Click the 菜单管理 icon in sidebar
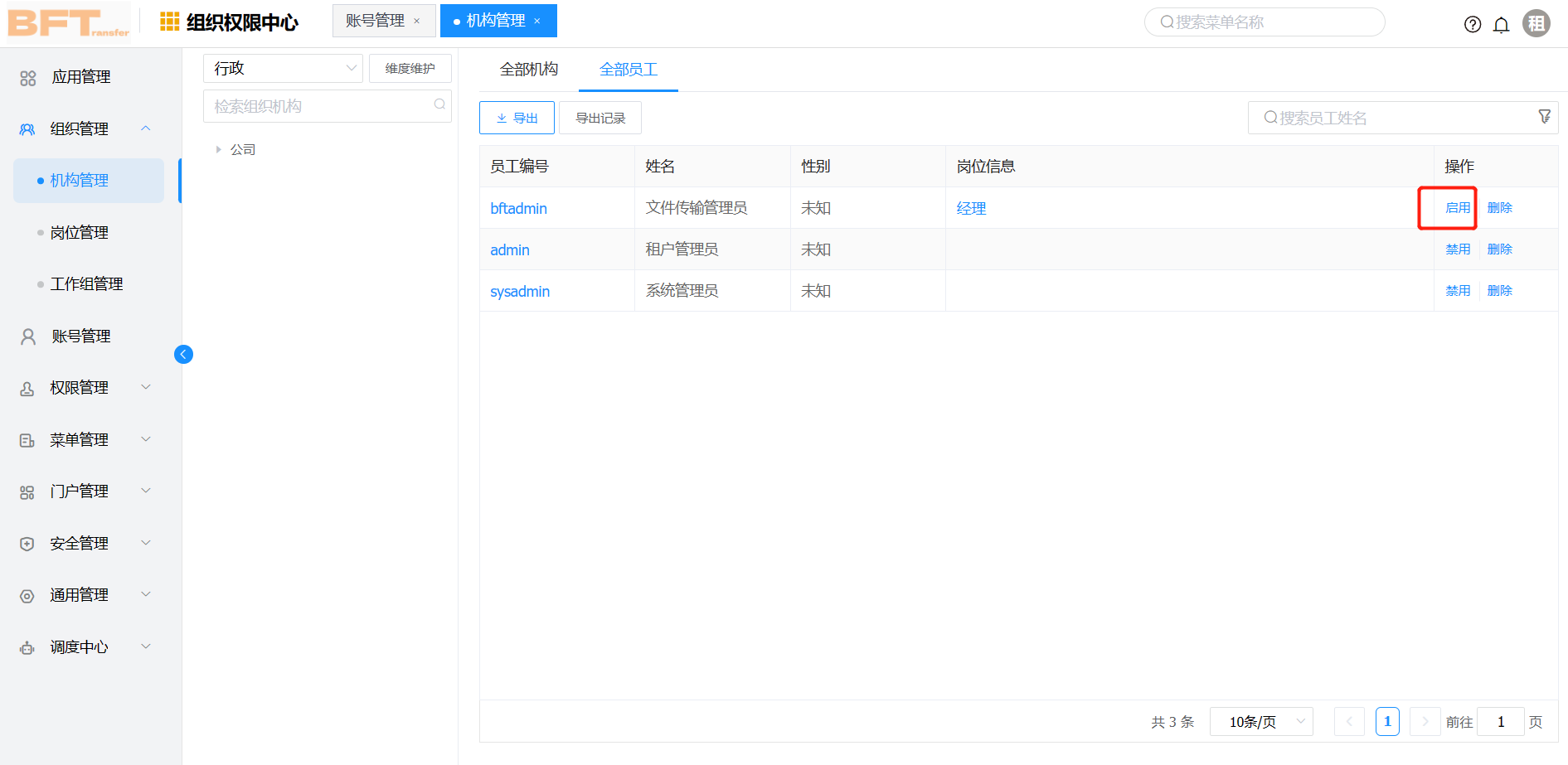1568x765 pixels. [x=26, y=438]
